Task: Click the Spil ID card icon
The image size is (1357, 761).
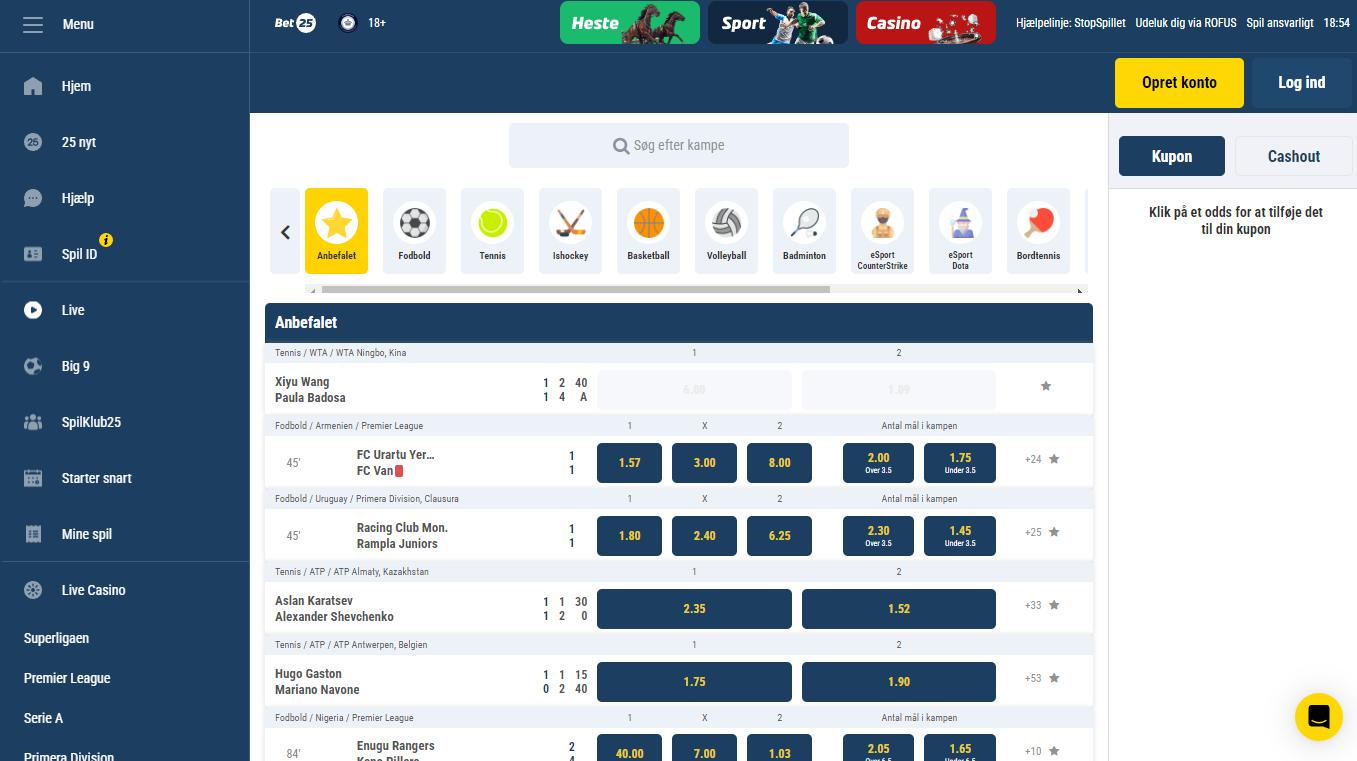Action: point(33,254)
